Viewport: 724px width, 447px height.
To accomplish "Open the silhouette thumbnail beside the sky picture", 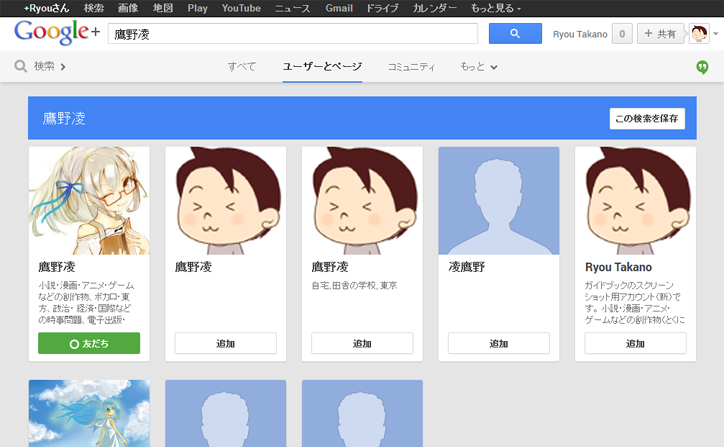I will (x=226, y=413).
